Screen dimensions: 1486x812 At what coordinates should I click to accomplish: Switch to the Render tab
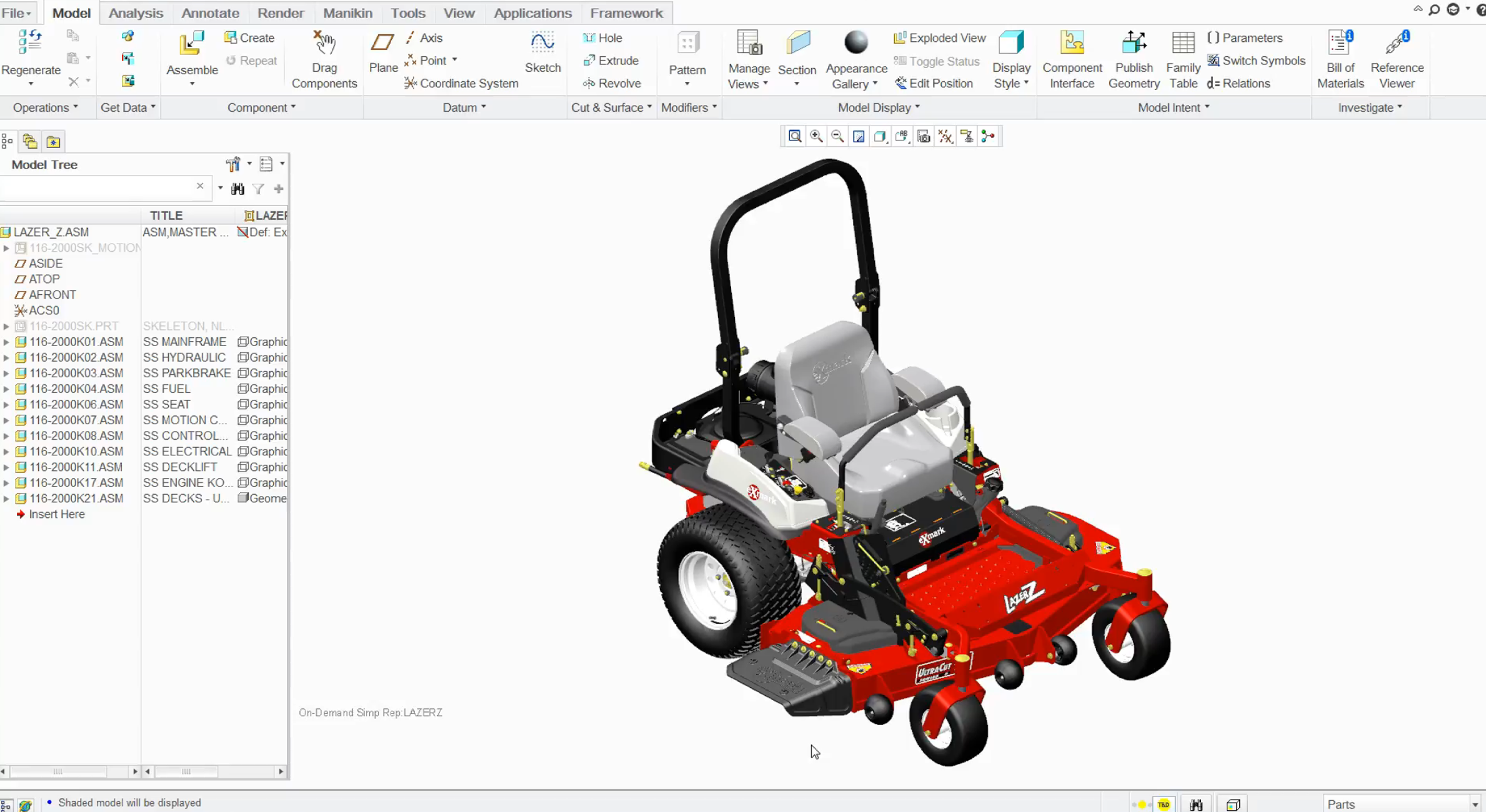(x=281, y=12)
